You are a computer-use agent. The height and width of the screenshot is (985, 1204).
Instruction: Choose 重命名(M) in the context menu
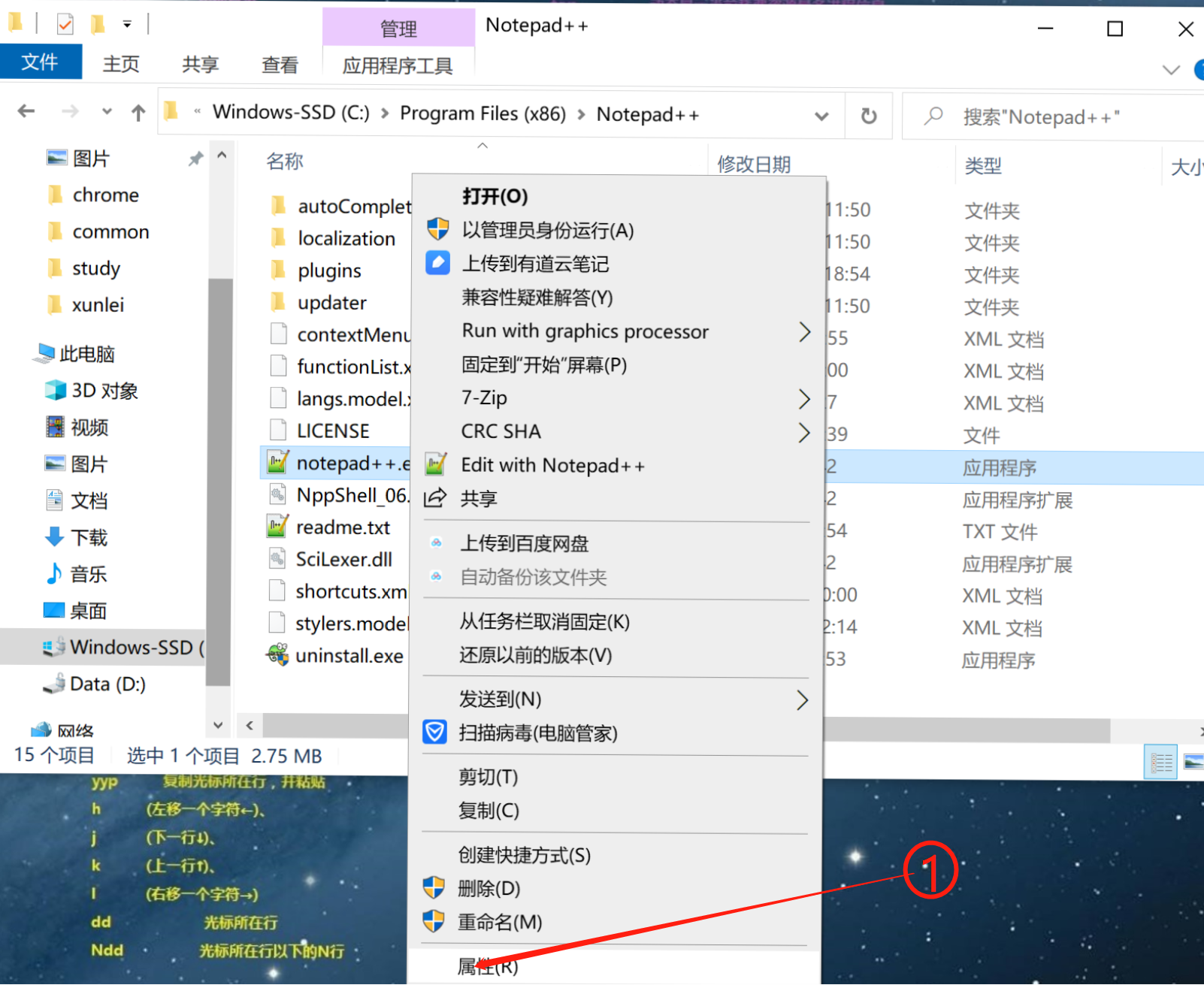pos(500,922)
